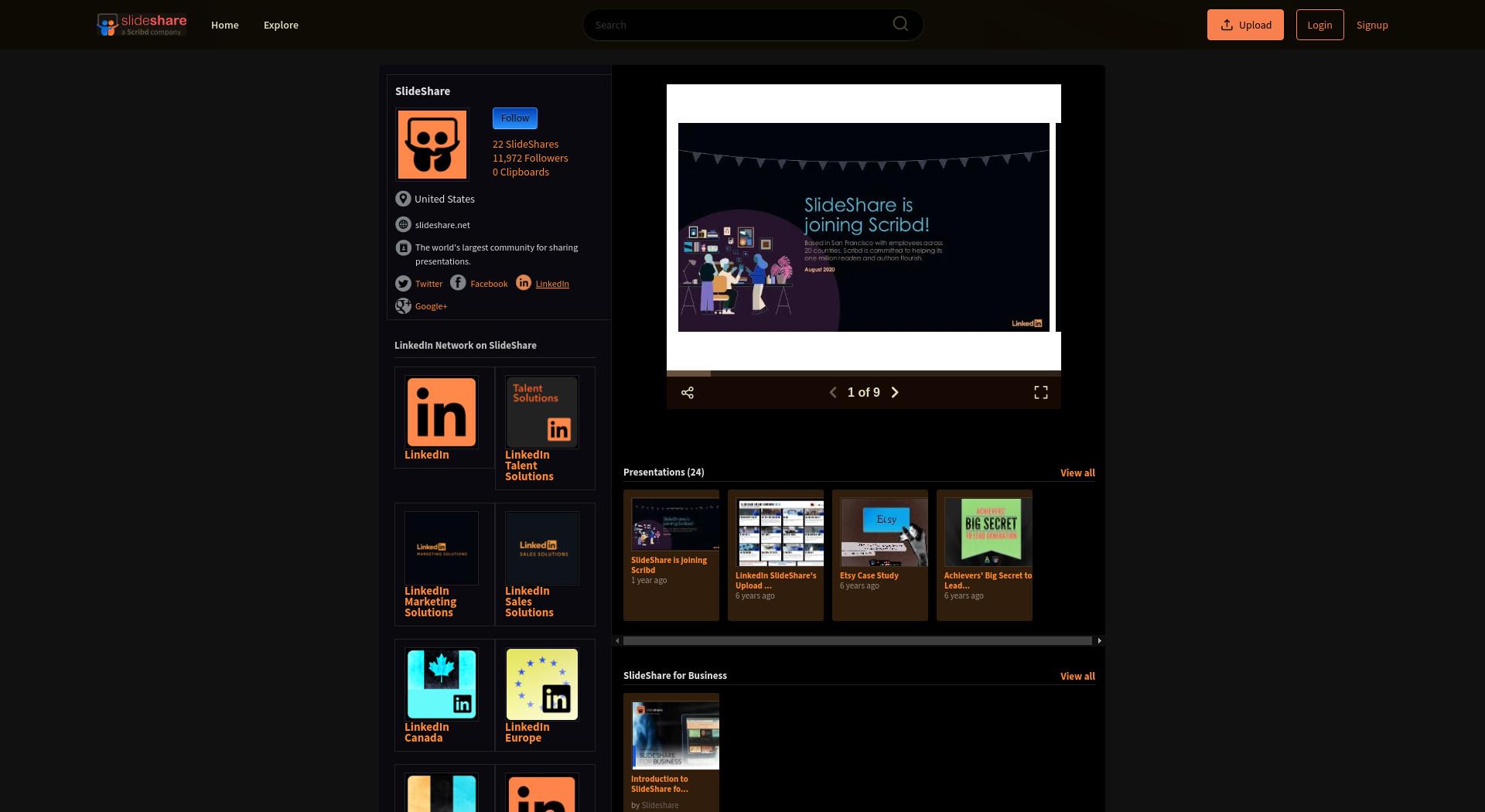Open 'LinkedIn Europe' title link
Viewport: 1485px width, 812px height.
pos(527,732)
